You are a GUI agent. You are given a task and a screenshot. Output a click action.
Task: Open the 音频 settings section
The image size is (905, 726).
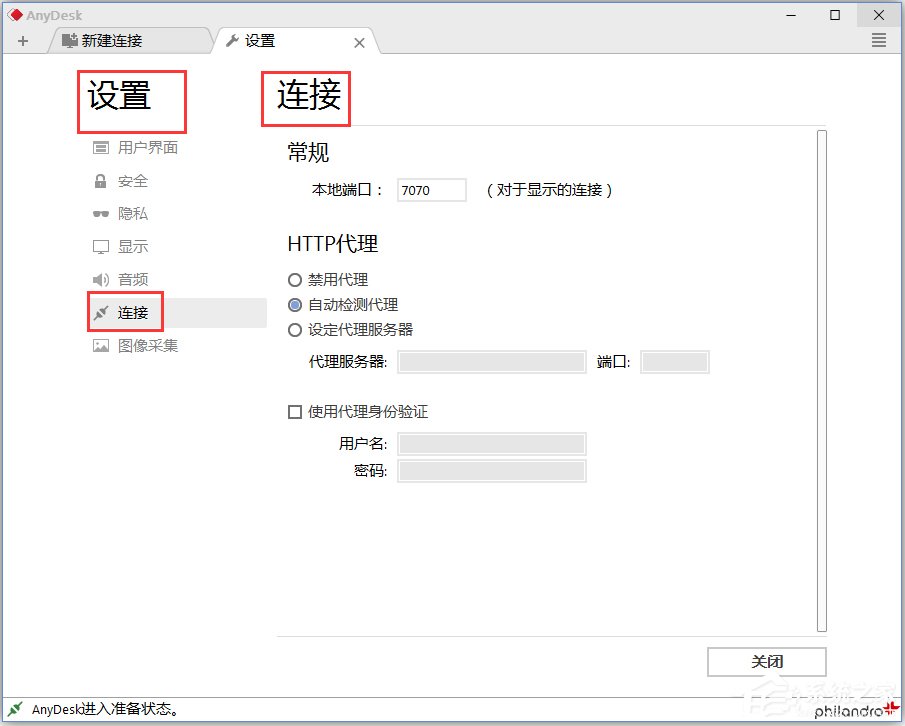click(x=129, y=279)
